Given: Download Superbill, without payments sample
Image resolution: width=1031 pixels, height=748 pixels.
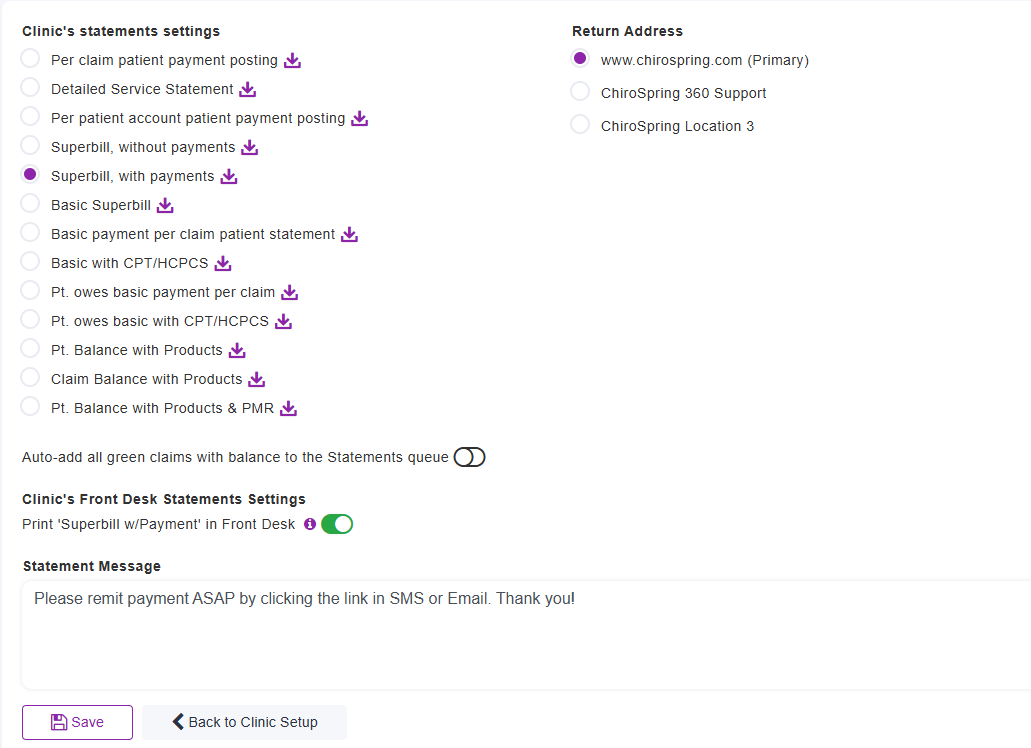Looking at the screenshot, I should [250, 147].
